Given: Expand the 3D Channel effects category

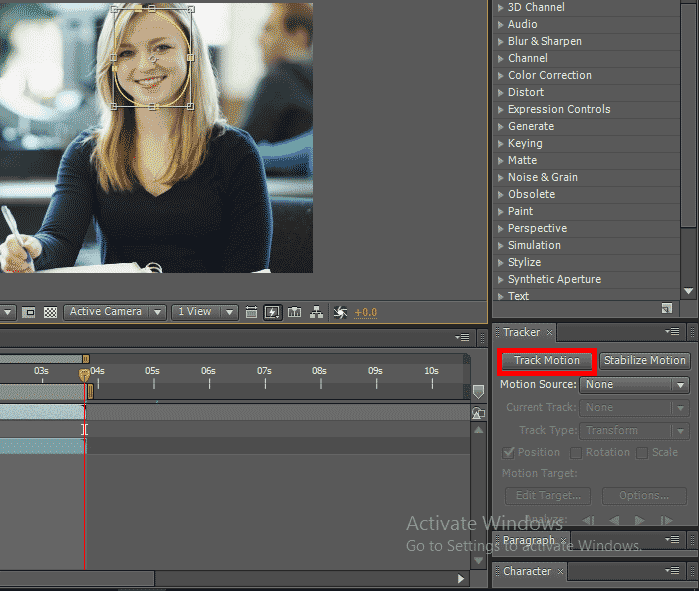Looking at the screenshot, I should [501, 8].
